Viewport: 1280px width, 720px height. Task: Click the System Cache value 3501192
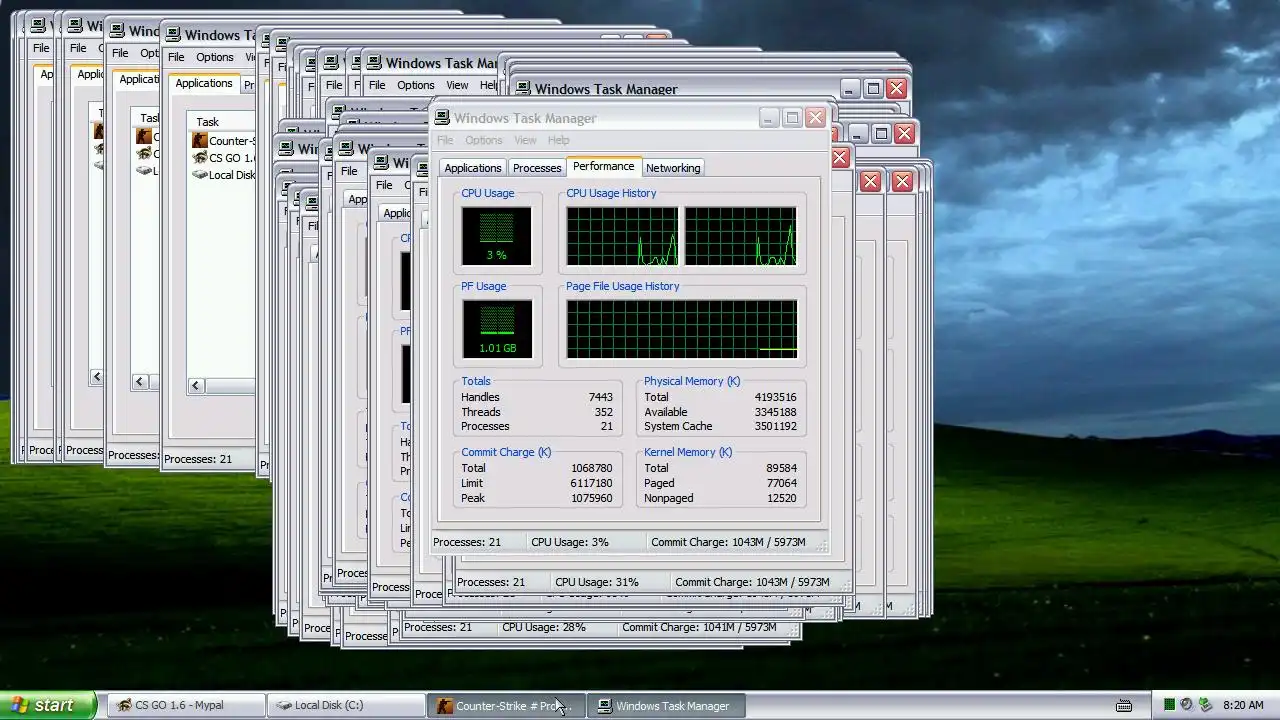[775, 426]
